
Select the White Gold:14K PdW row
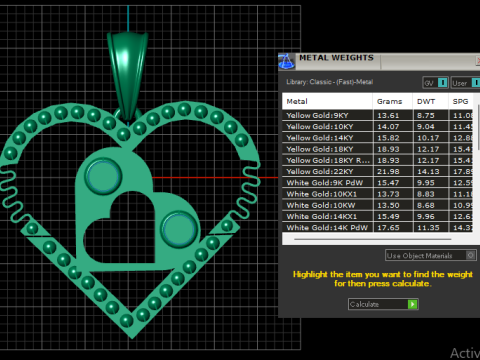tap(377, 228)
